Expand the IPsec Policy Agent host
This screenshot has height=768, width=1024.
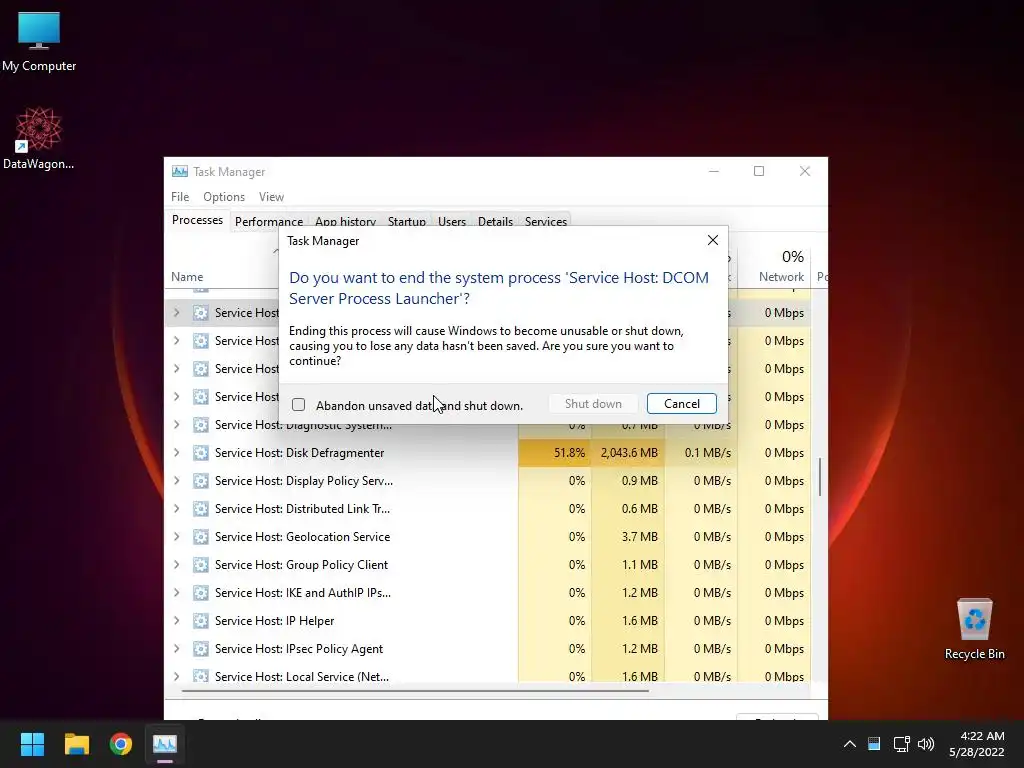tap(176, 648)
